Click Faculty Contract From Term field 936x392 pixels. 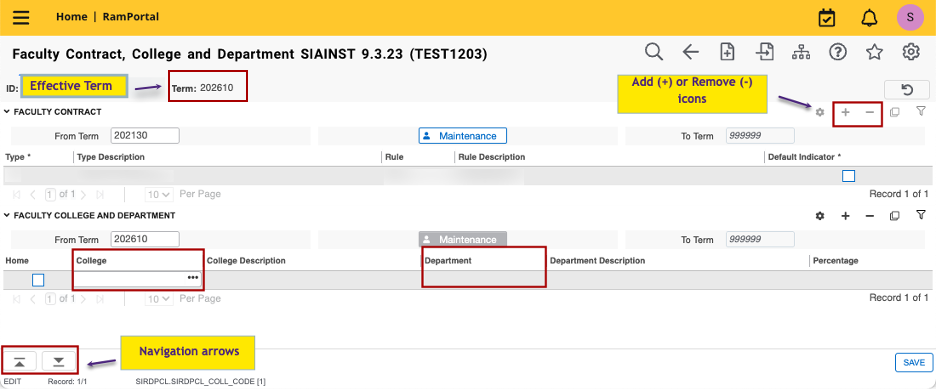click(145, 135)
